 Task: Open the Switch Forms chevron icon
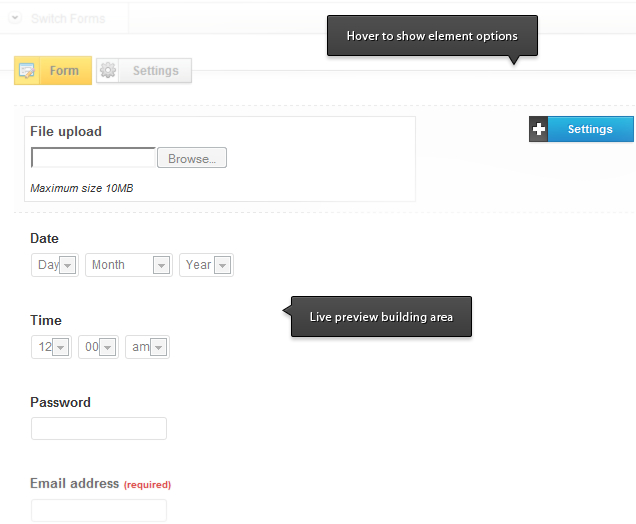point(15,18)
